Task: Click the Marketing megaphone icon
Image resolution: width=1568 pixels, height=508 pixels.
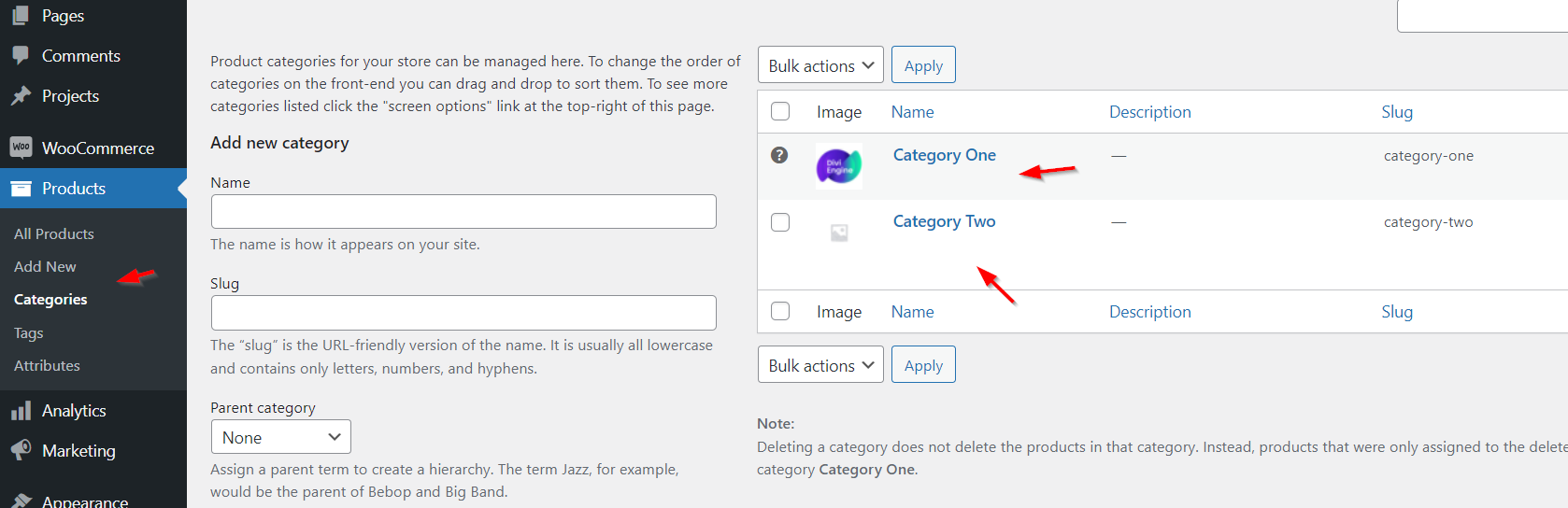Action: [x=21, y=450]
